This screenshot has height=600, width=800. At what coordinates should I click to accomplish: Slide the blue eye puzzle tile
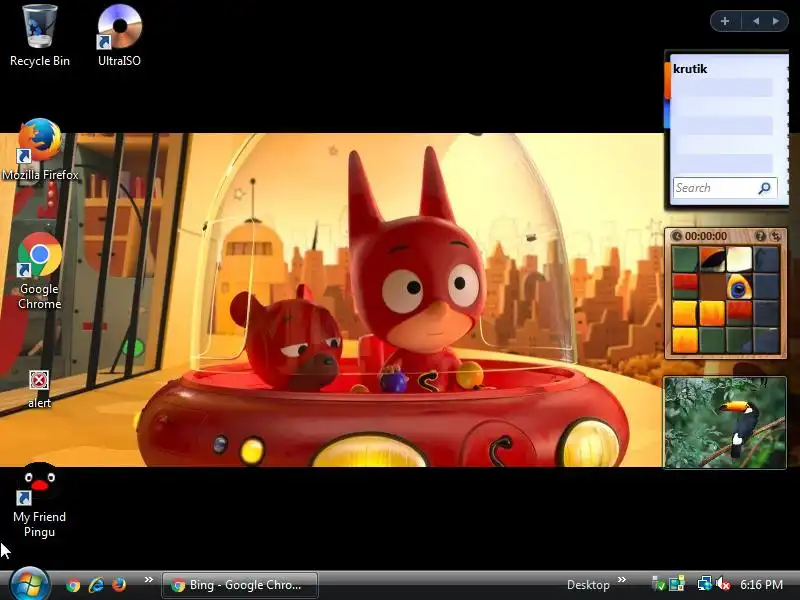point(739,286)
